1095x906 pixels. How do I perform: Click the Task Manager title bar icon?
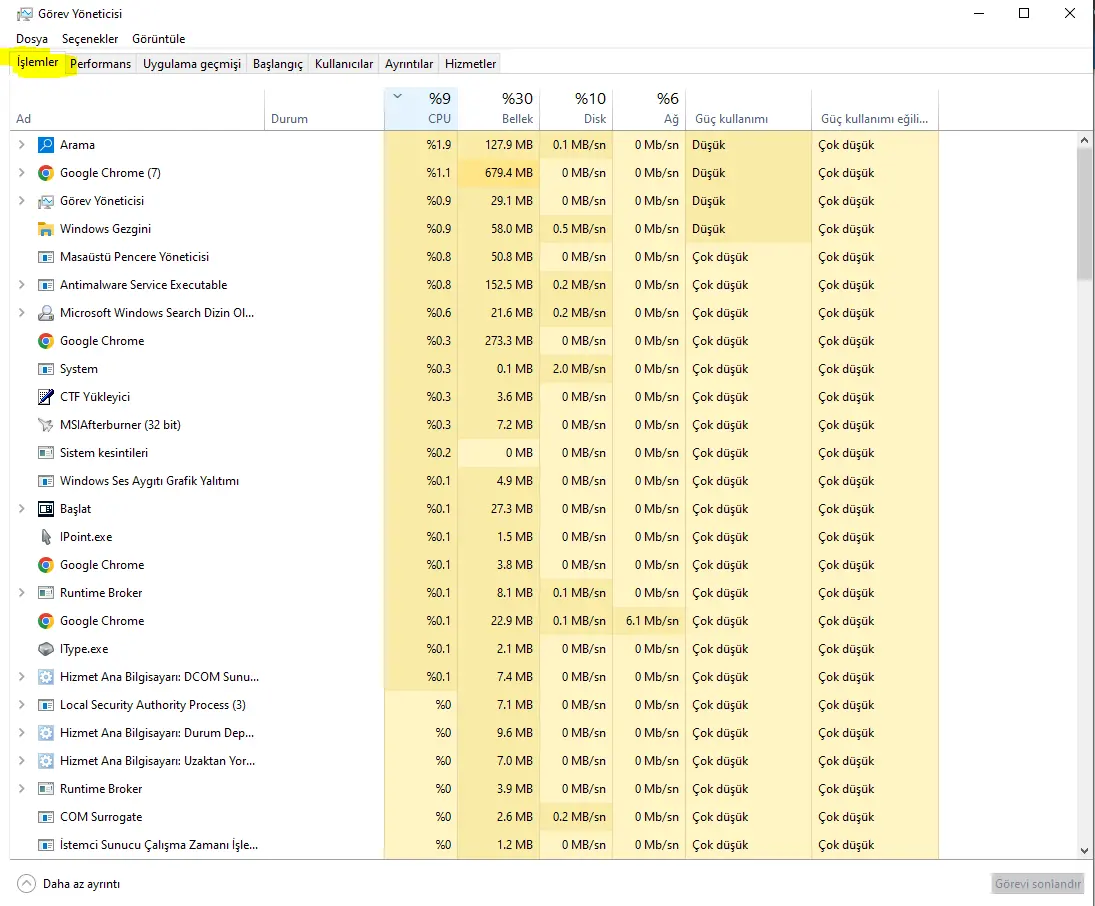[24, 13]
